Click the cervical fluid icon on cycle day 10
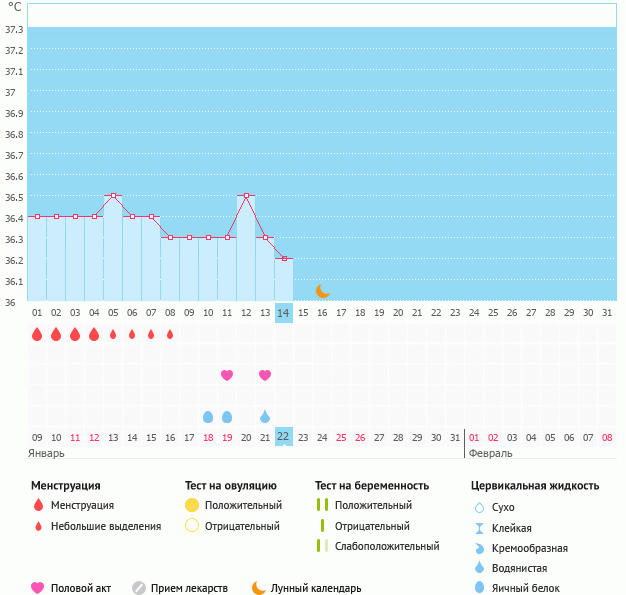626x595 pixels. (x=208, y=416)
